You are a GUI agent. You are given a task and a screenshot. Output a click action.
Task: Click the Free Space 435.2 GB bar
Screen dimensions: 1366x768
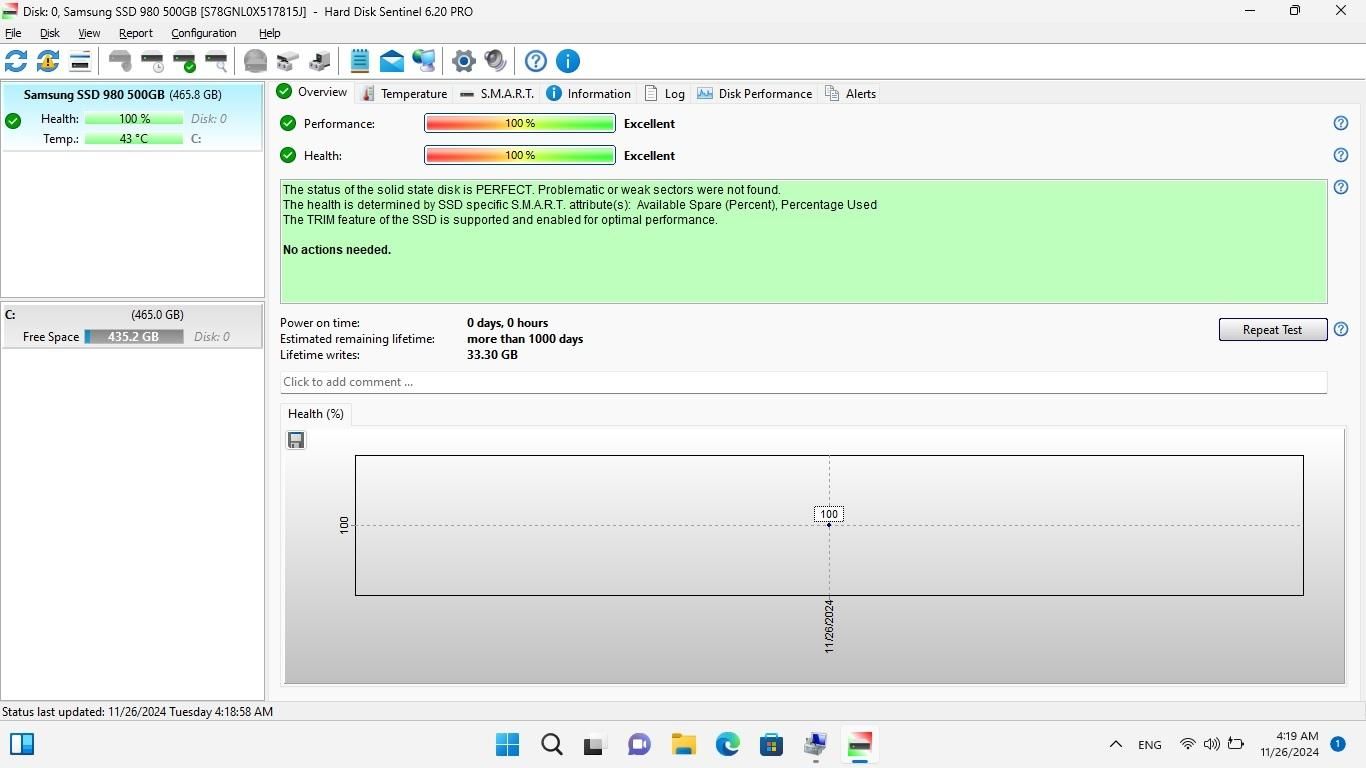133,337
